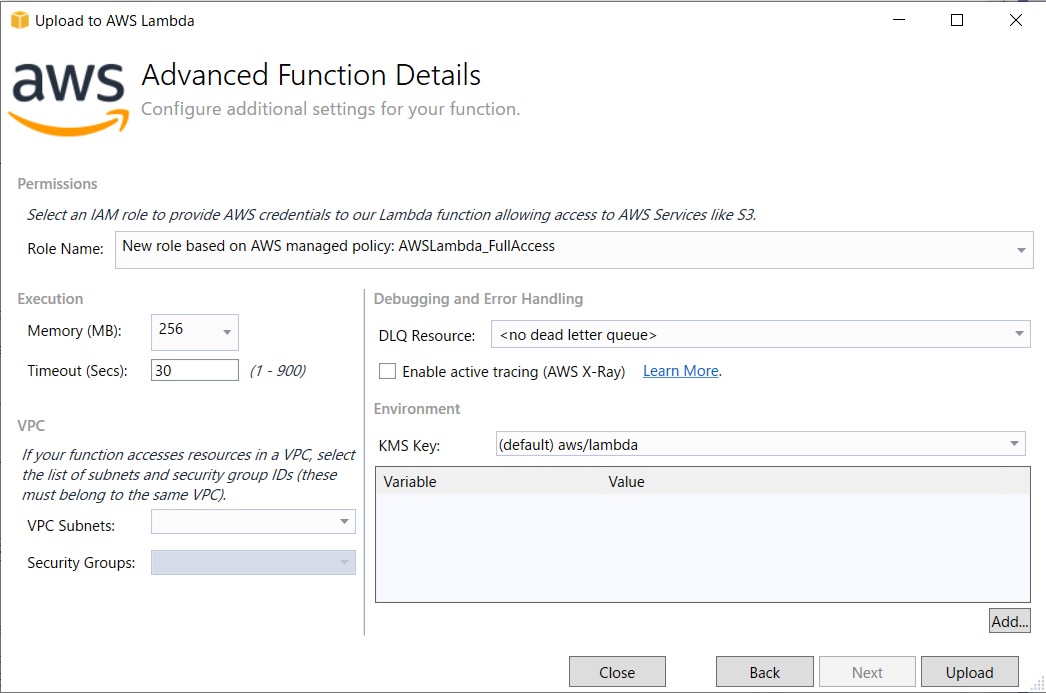Click the '(1 - 900)' timeout range text

tap(278, 371)
